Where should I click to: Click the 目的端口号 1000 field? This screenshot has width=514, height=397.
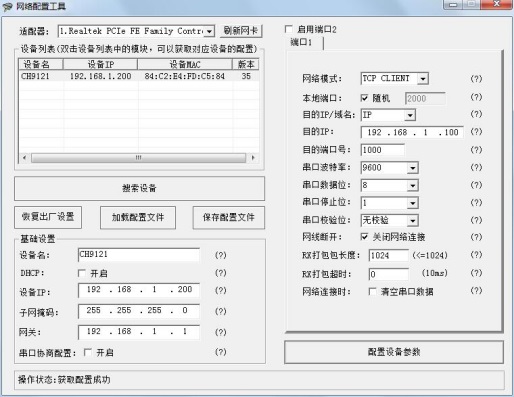click(x=383, y=150)
